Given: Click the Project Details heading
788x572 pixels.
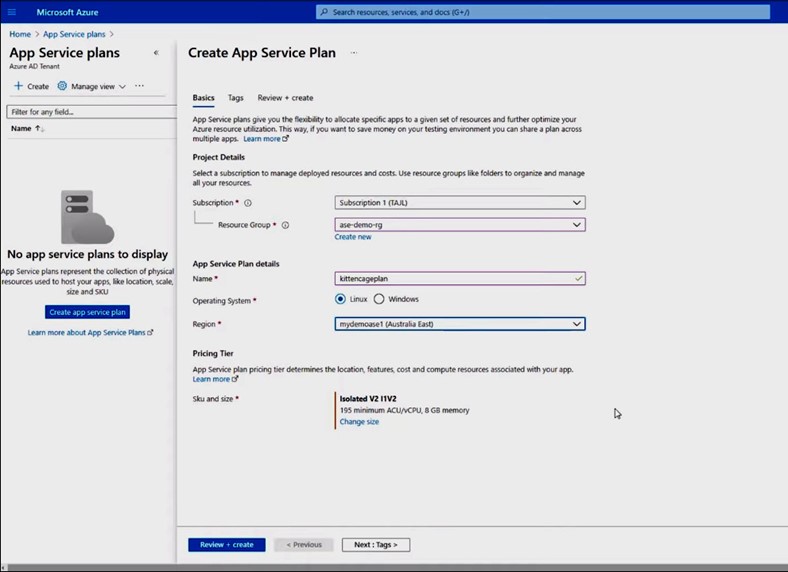Looking at the screenshot, I should (x=219, y=157).
